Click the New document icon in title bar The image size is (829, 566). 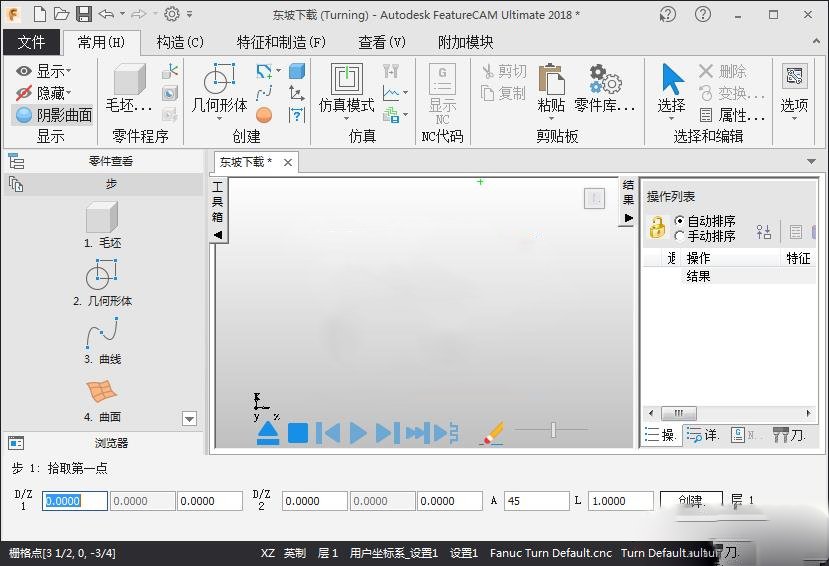click(x=40, y=14)
